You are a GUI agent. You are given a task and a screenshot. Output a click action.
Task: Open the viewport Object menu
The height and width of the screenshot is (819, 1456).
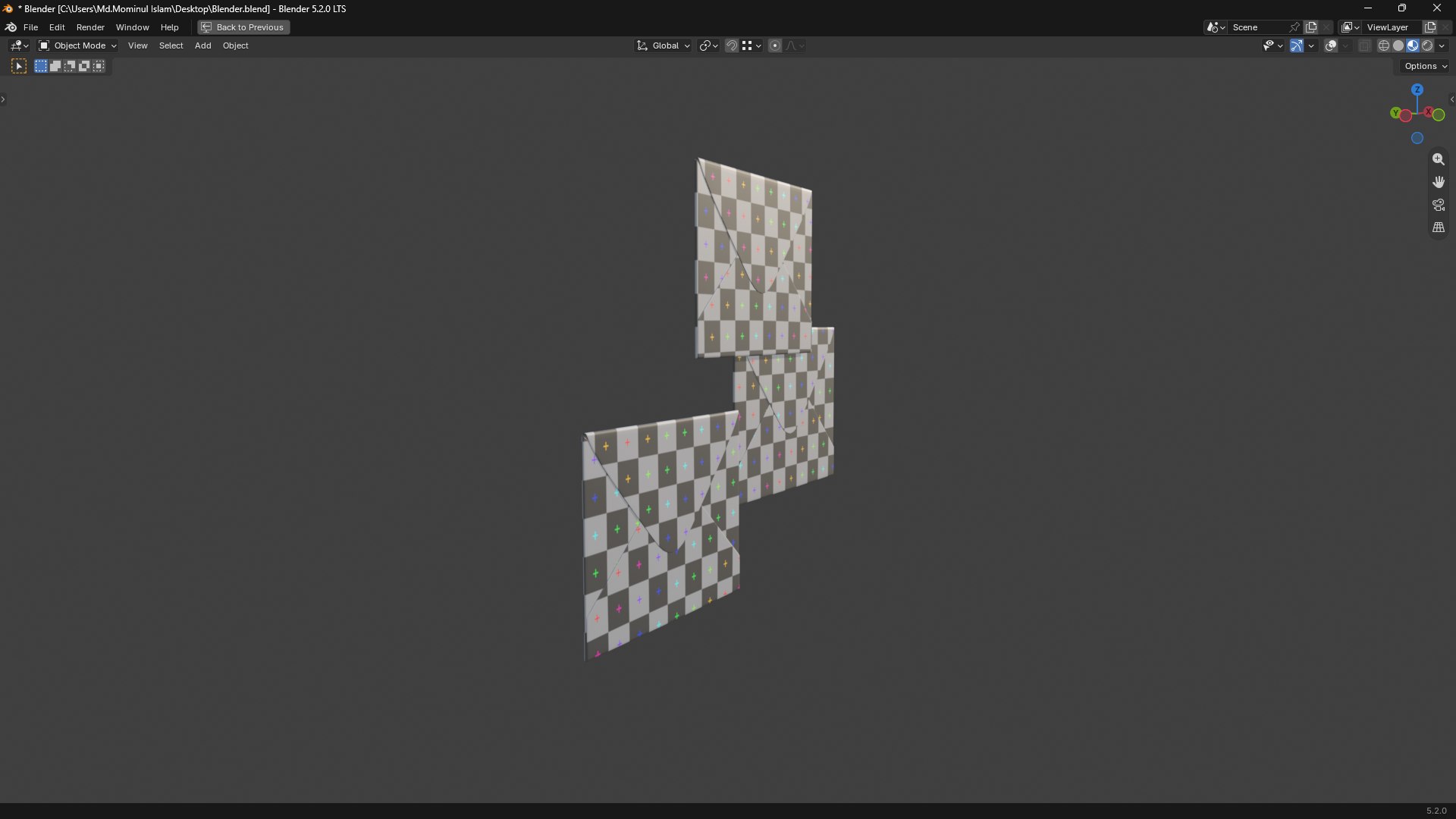[x=235, y=45]
